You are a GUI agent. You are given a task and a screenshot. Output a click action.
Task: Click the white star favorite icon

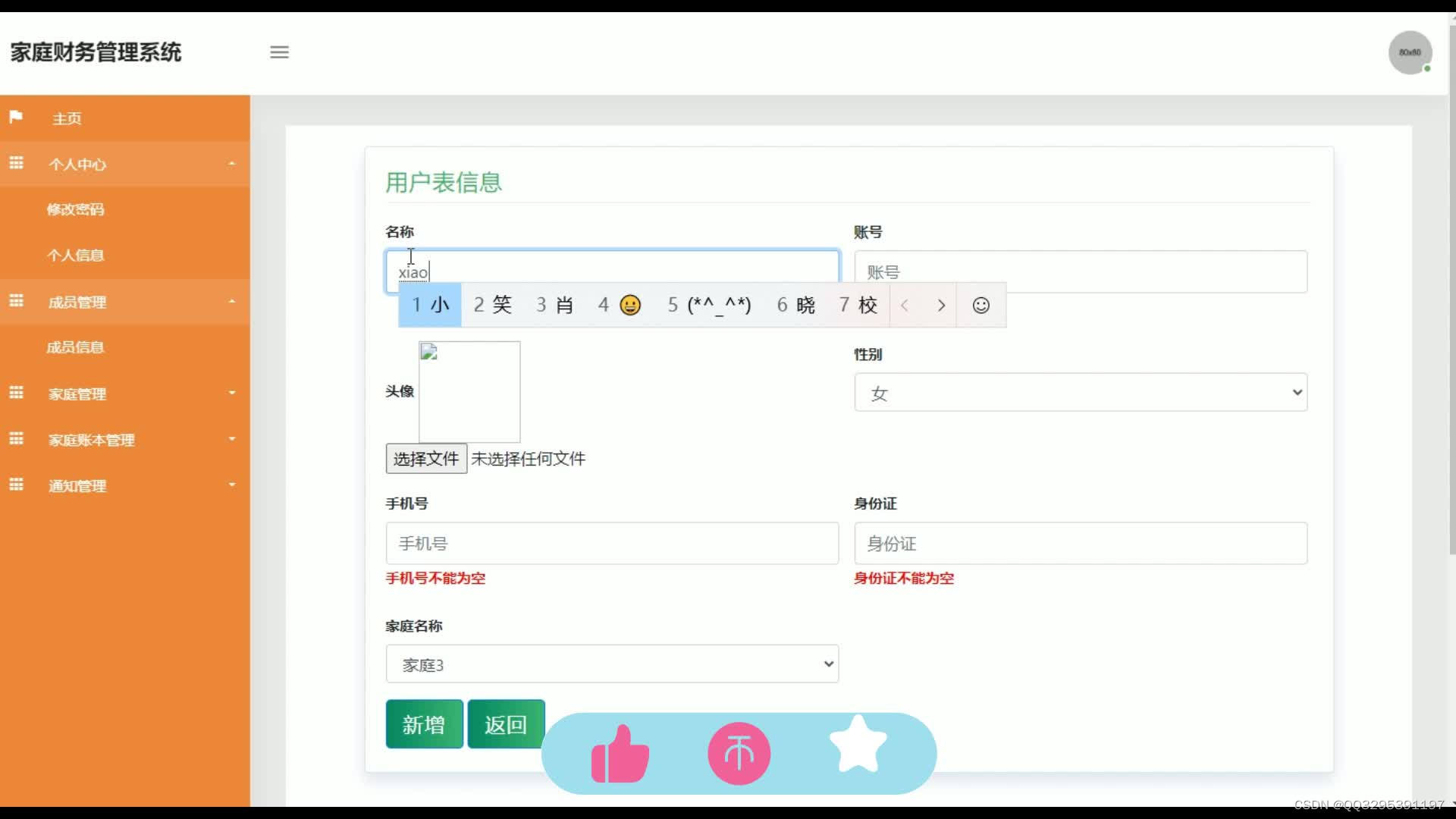pyautogui.click(x=858, y=745)
